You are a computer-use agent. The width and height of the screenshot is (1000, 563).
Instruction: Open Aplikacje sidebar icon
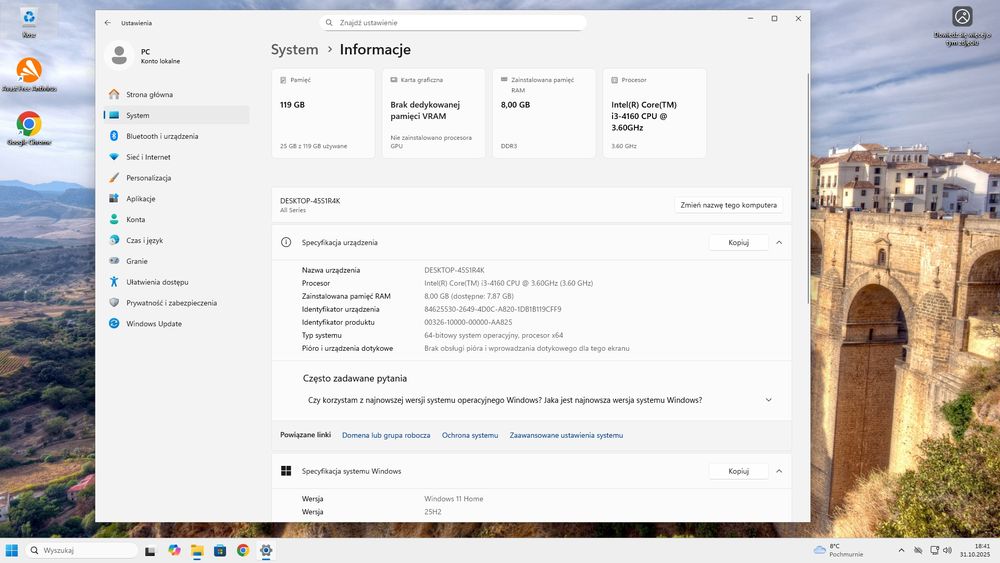(114, 198)
